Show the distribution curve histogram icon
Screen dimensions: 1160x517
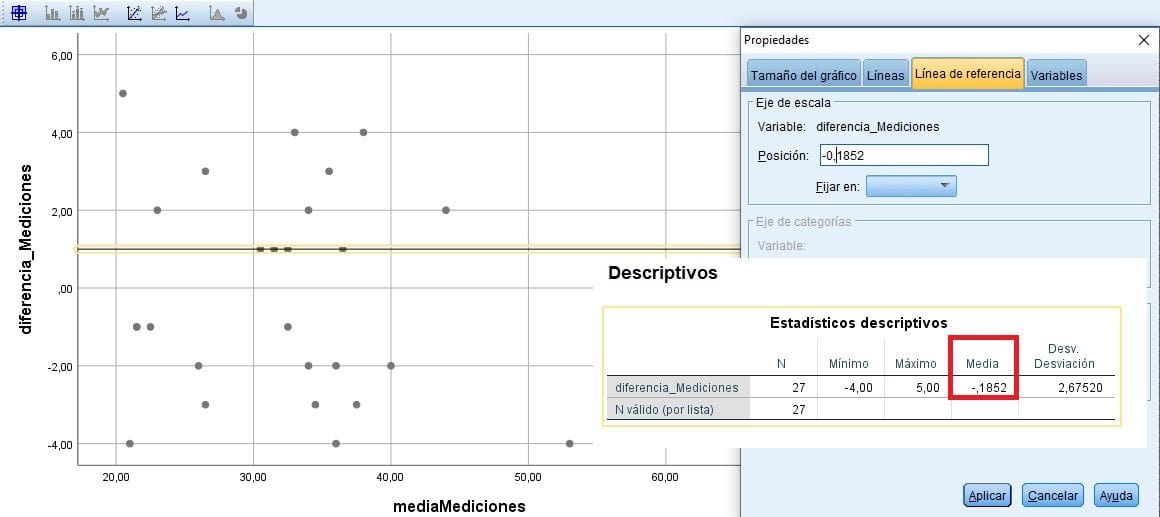pos(216,13)
